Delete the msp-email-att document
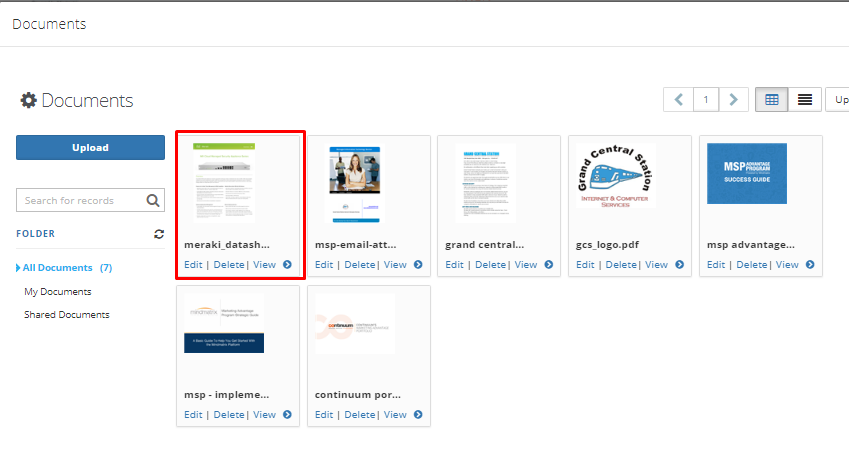Viewport: 849px width, 473px height. click(360, 265)
